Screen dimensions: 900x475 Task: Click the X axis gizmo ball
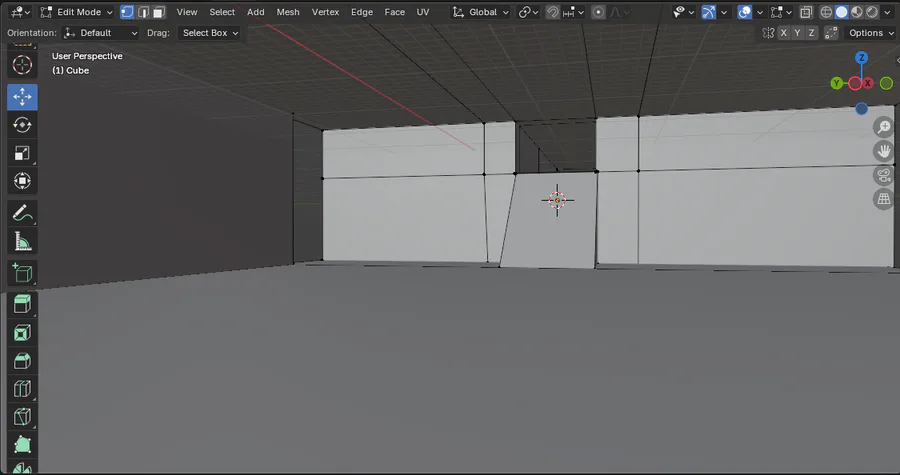point(868,84)
